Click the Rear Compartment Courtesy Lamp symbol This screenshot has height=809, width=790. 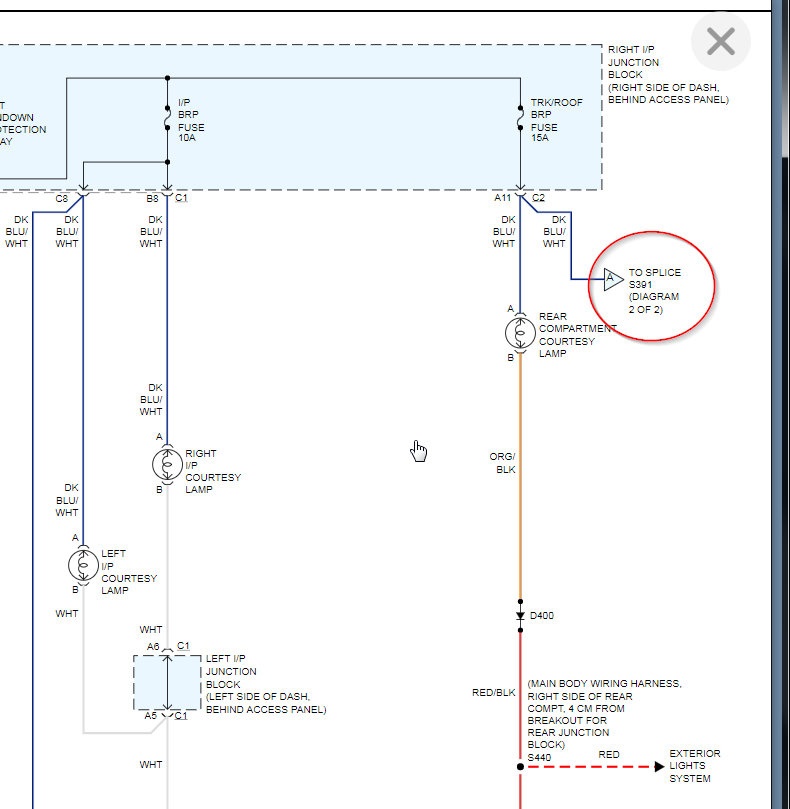pyautogui.click(x=520, y=333)
